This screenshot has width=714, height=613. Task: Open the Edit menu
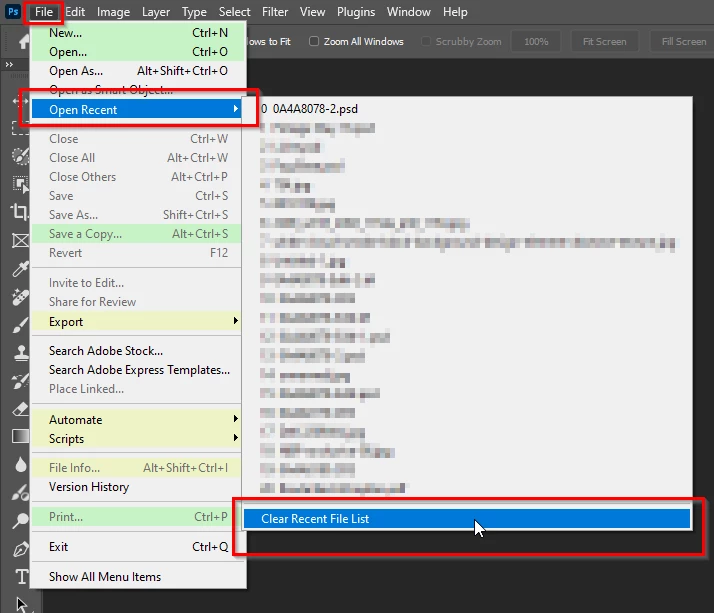click(75, 12)
